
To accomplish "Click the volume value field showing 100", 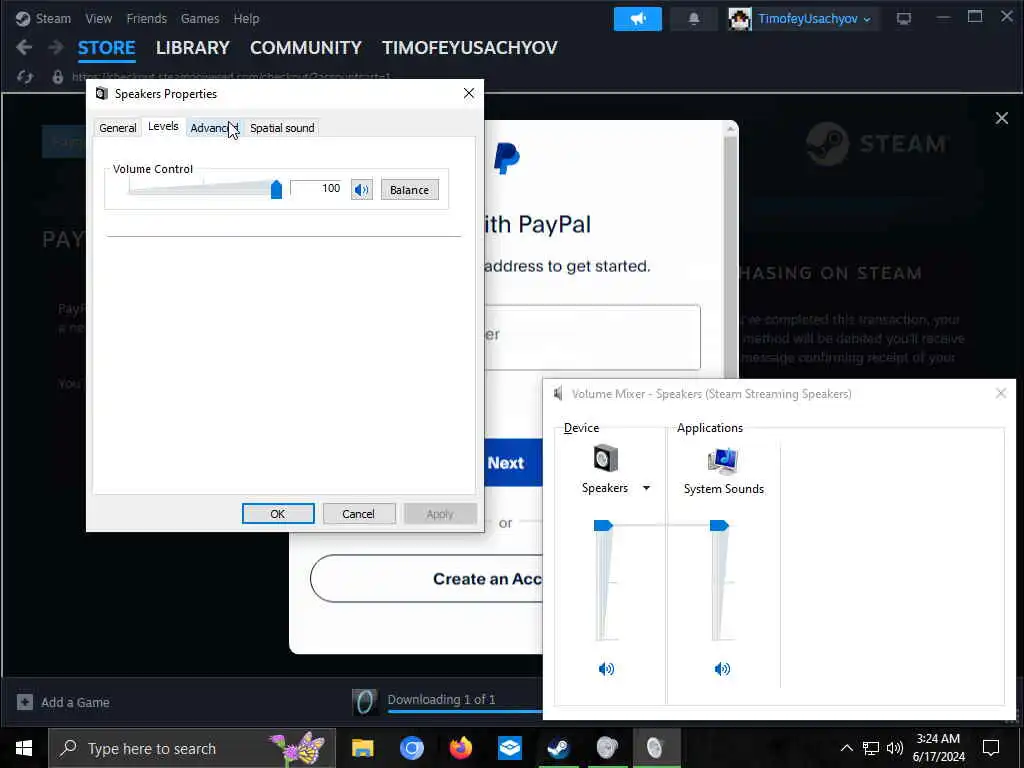I will (316, 188).
